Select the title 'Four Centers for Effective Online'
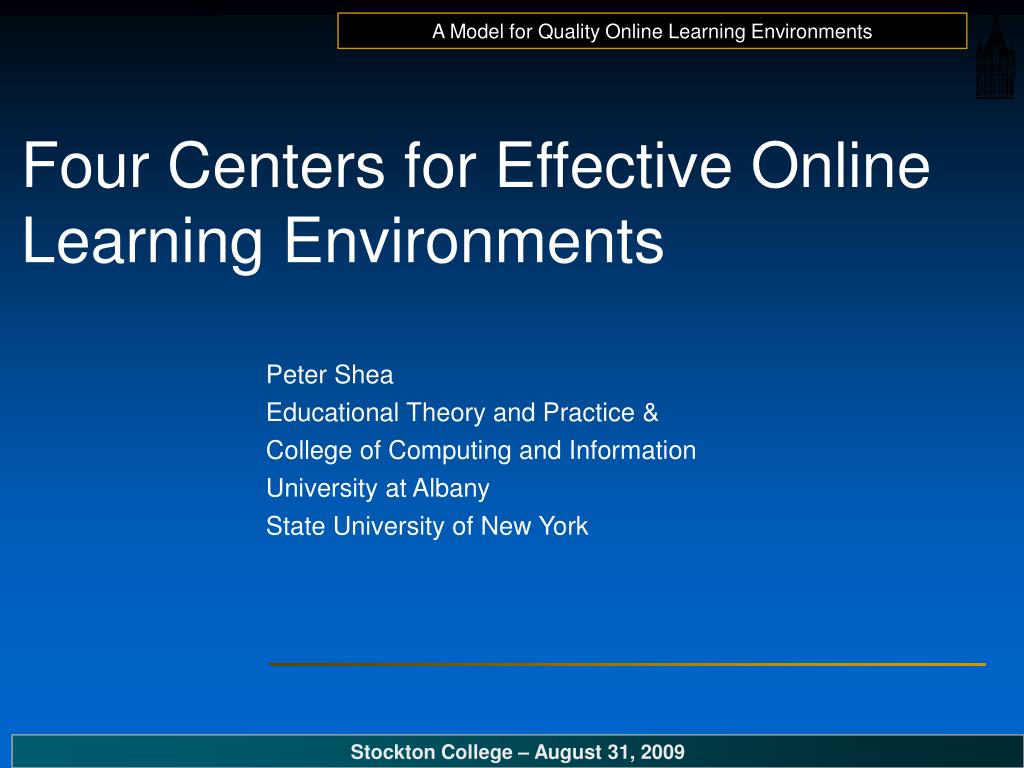 coord(476,166)
